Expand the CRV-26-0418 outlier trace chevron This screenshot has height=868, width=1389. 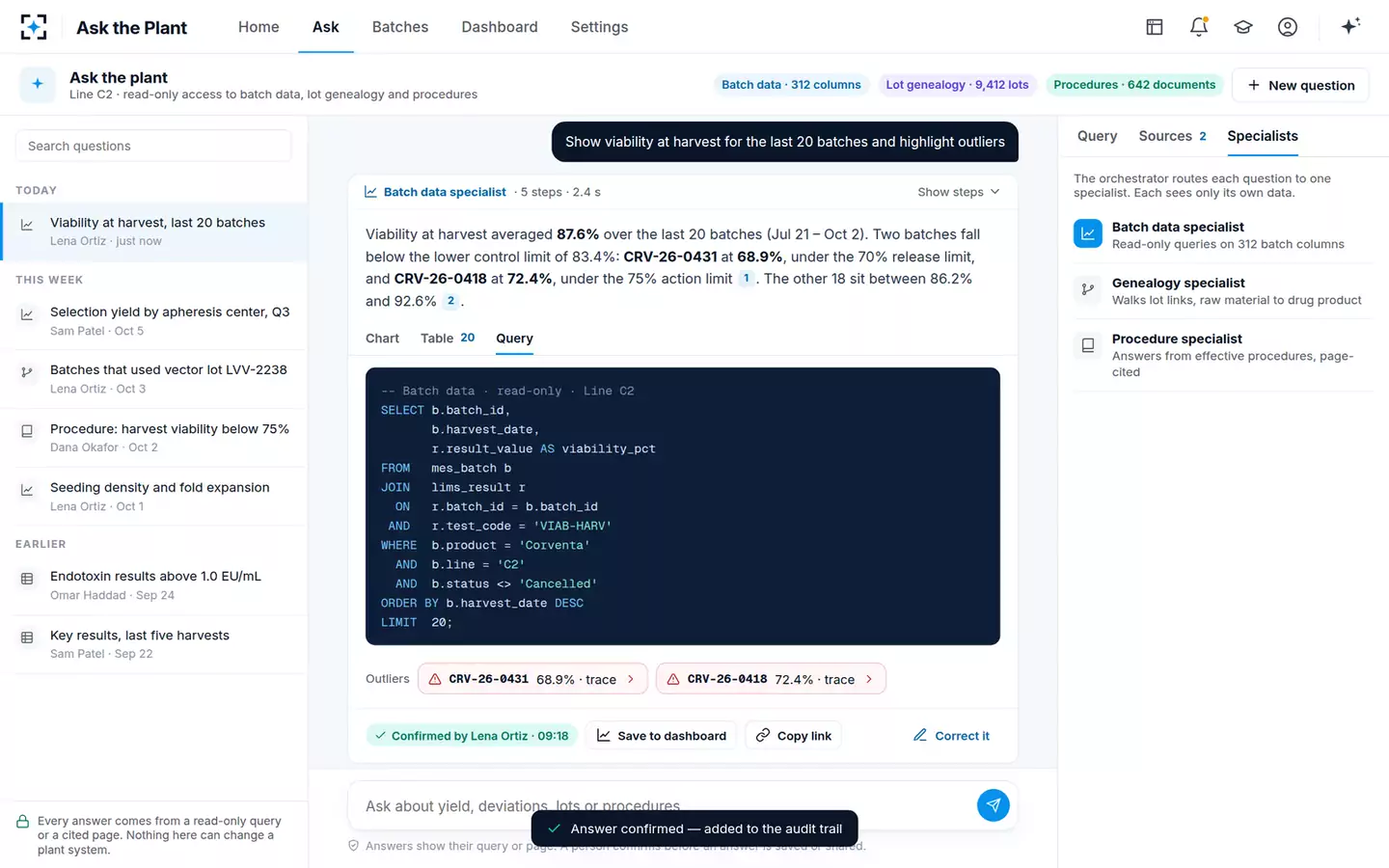[869, 679]
